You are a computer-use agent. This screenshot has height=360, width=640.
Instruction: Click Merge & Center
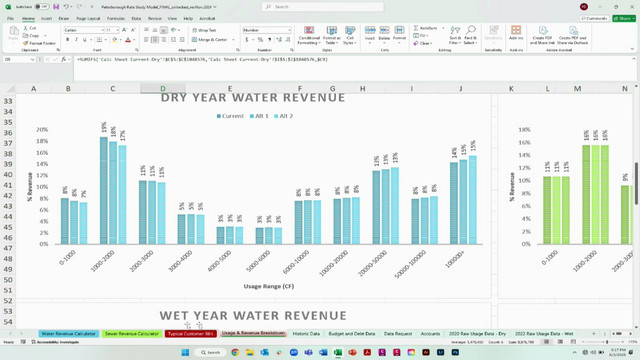pyautogui.click(x=209, y=40)
